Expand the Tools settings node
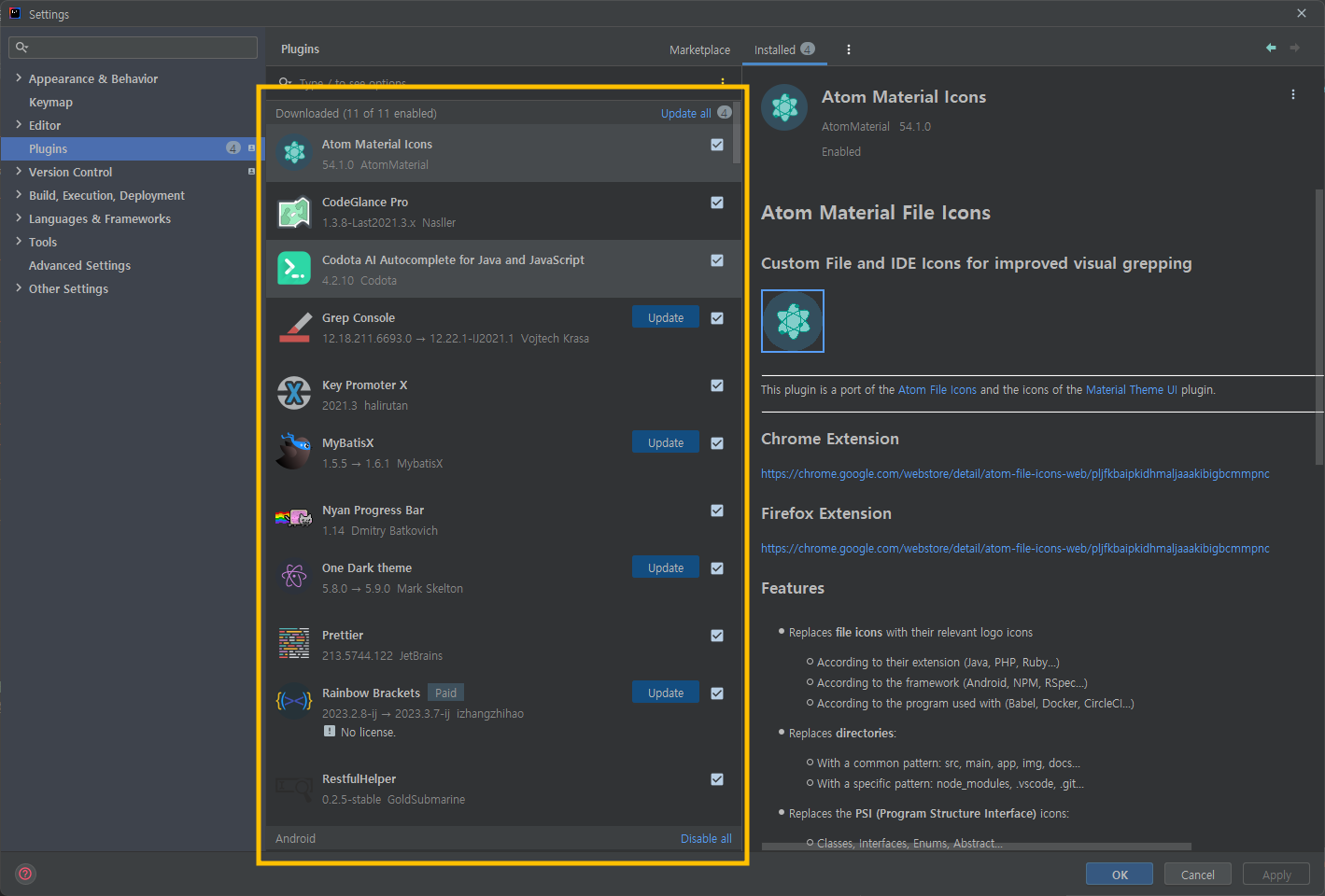The width and height of the screenshot is (1325, 896). tap(19, 242)
